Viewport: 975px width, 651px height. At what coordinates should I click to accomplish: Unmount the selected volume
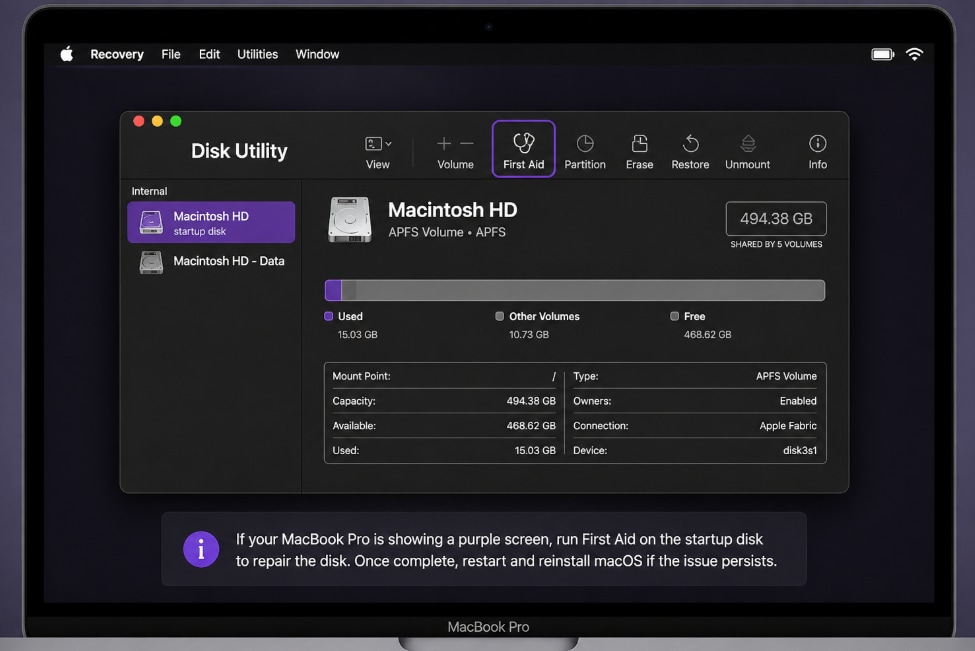(x=747, y=151)
